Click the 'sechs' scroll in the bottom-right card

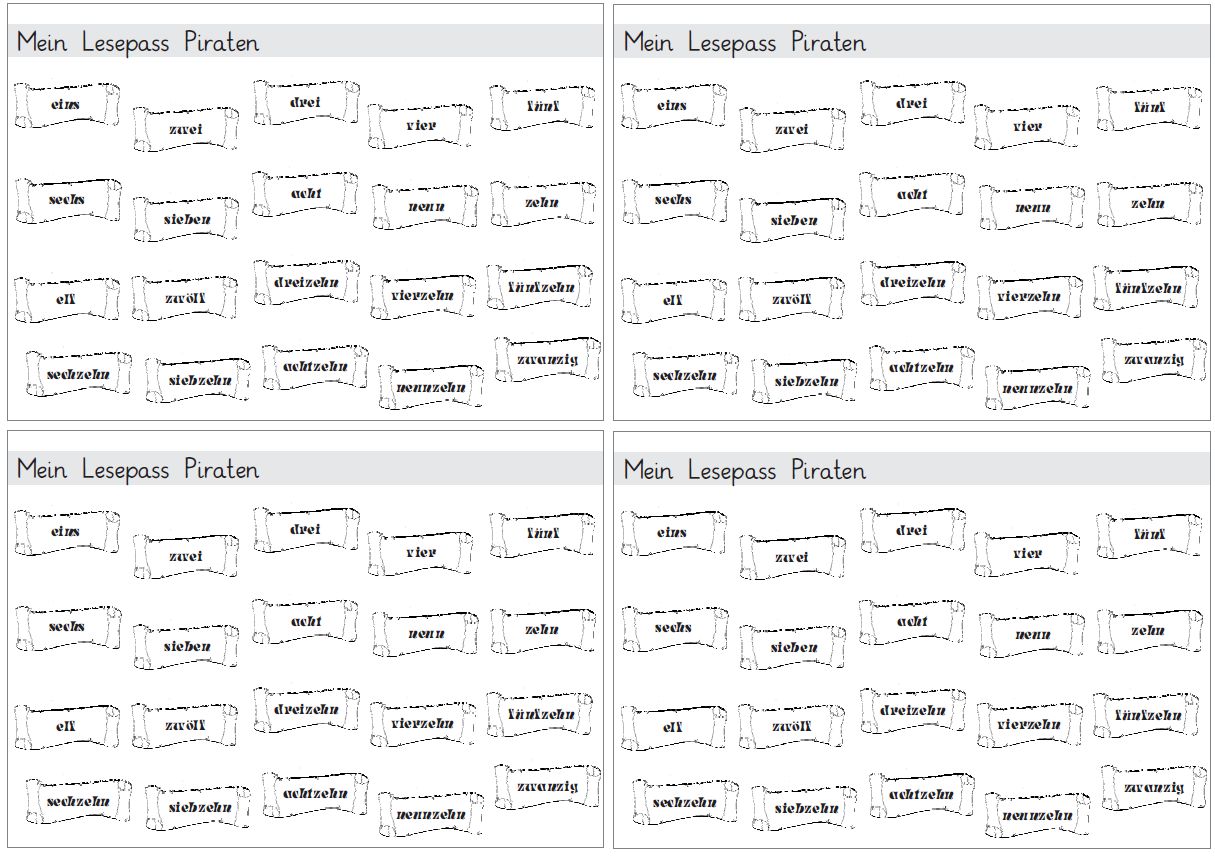[675, 628]
